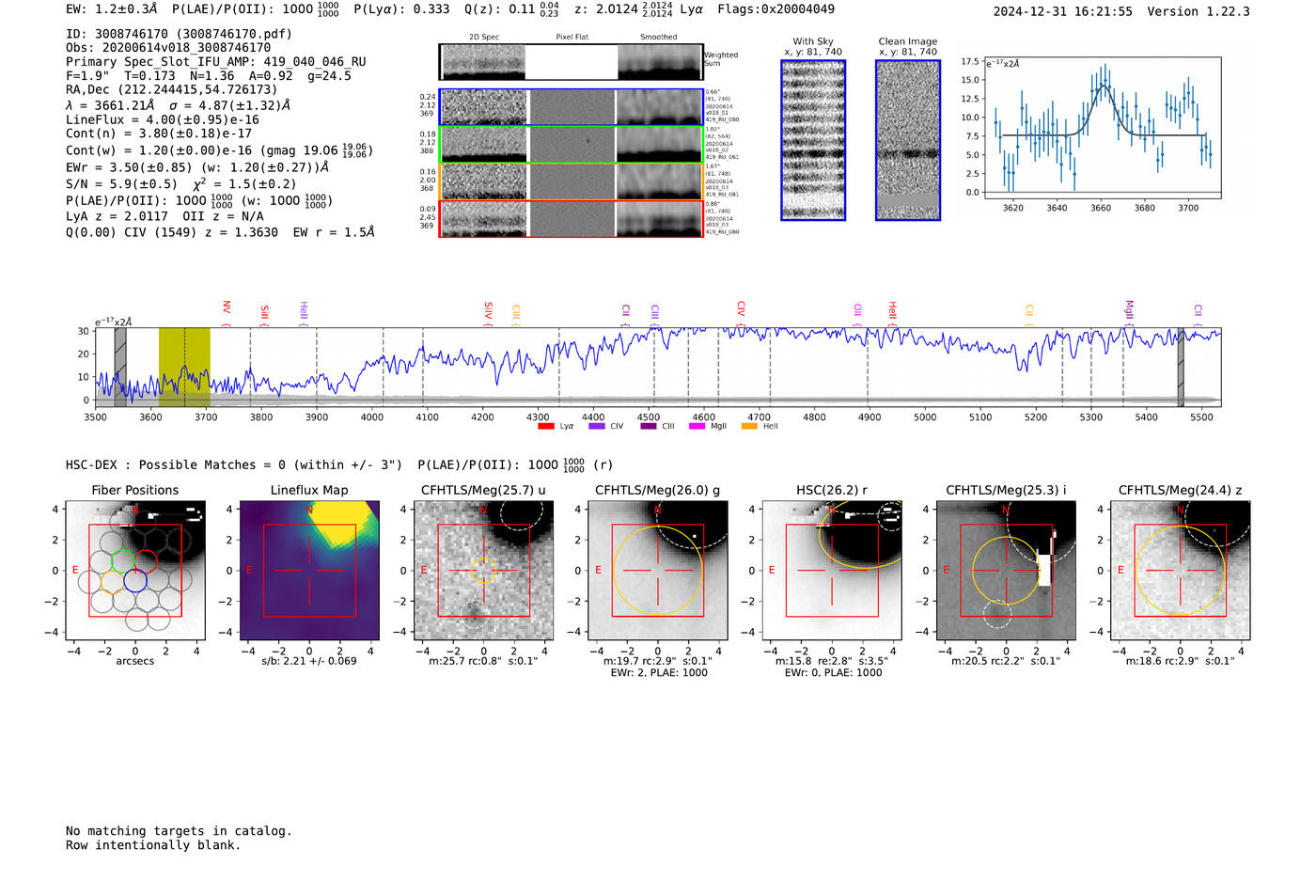Click the '2D Spec' column header
The height and width of the screenshot is (896, 1316).
(484, 38)
